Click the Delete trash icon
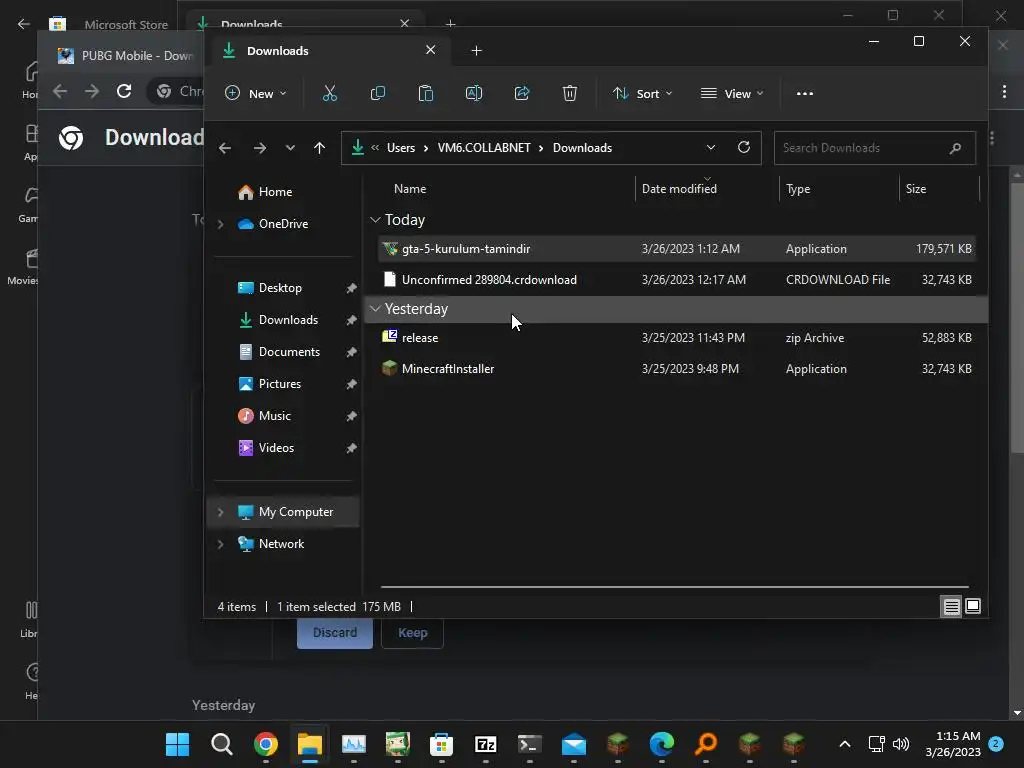 pyautogui.click(x=569, y=93)
